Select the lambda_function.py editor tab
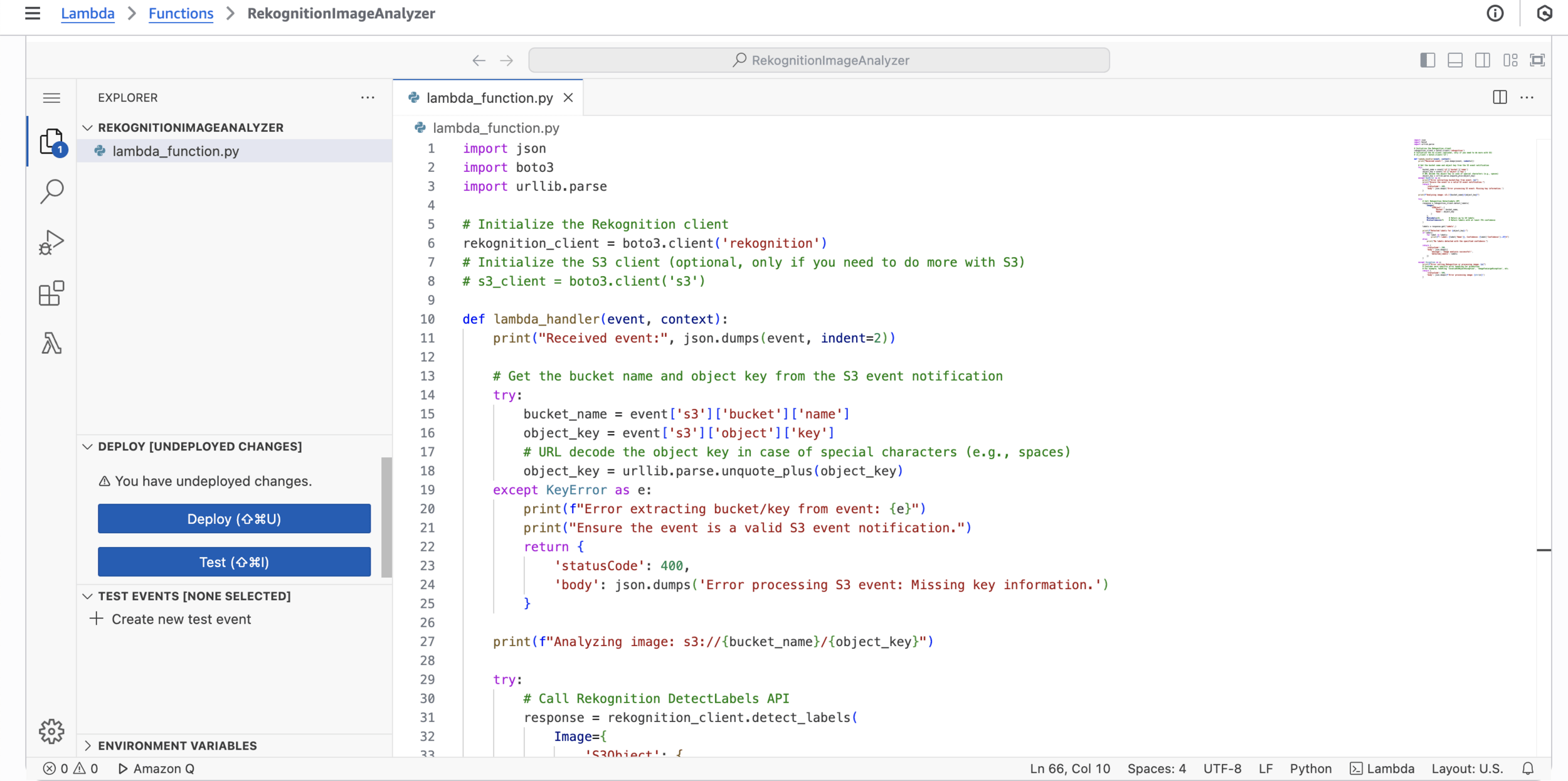The width and height of the screenshot is (1568, 781). [489, 98]
